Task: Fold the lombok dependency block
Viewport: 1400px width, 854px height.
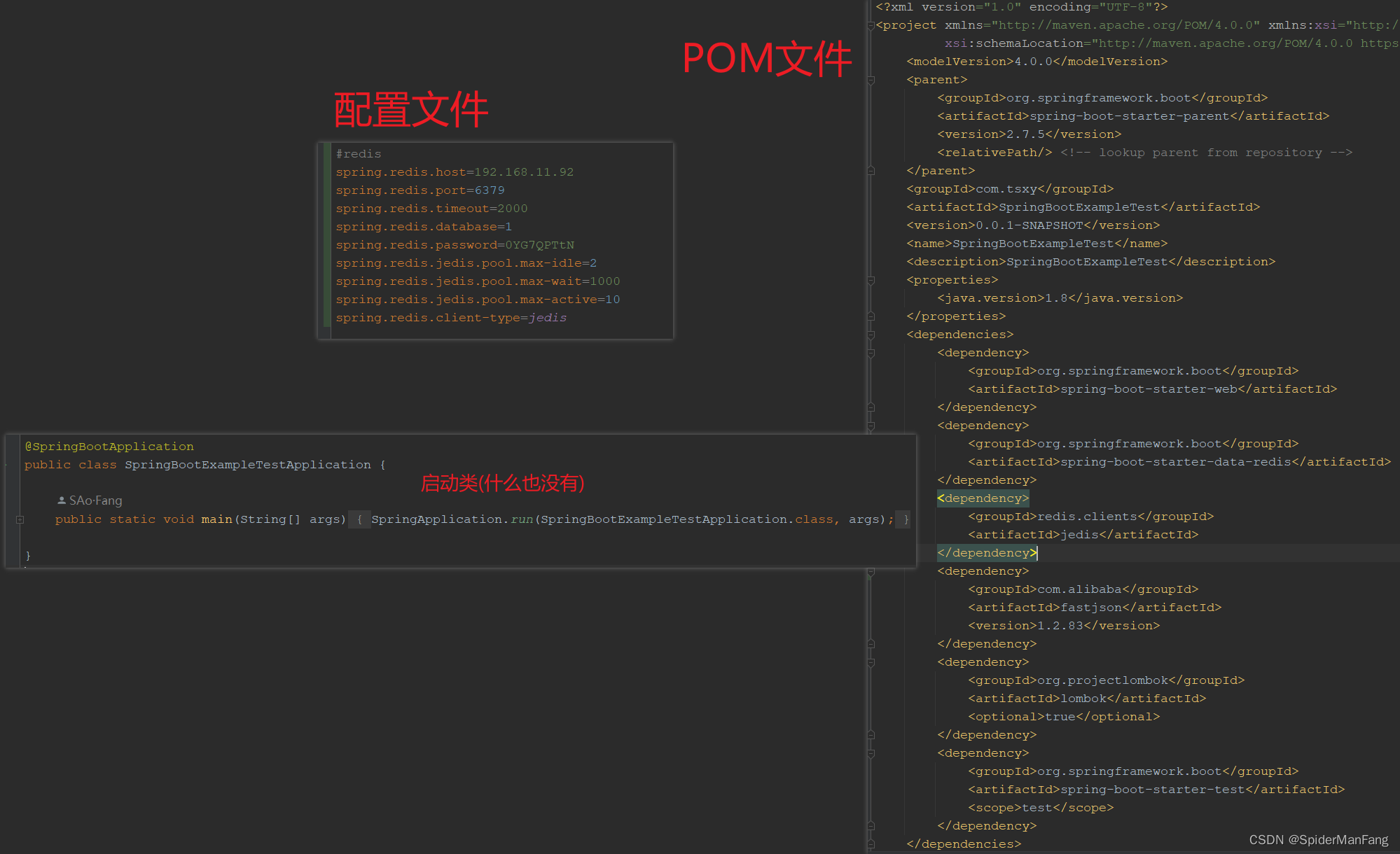Action: point(871,662)
